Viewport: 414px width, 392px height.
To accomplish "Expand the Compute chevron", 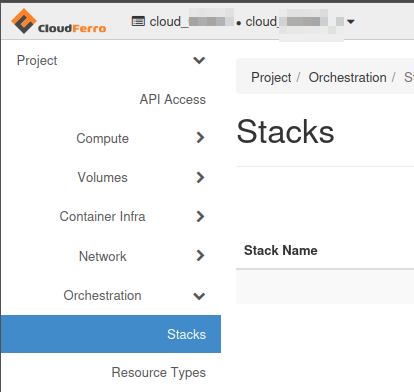I will click(x=200, y=138).
